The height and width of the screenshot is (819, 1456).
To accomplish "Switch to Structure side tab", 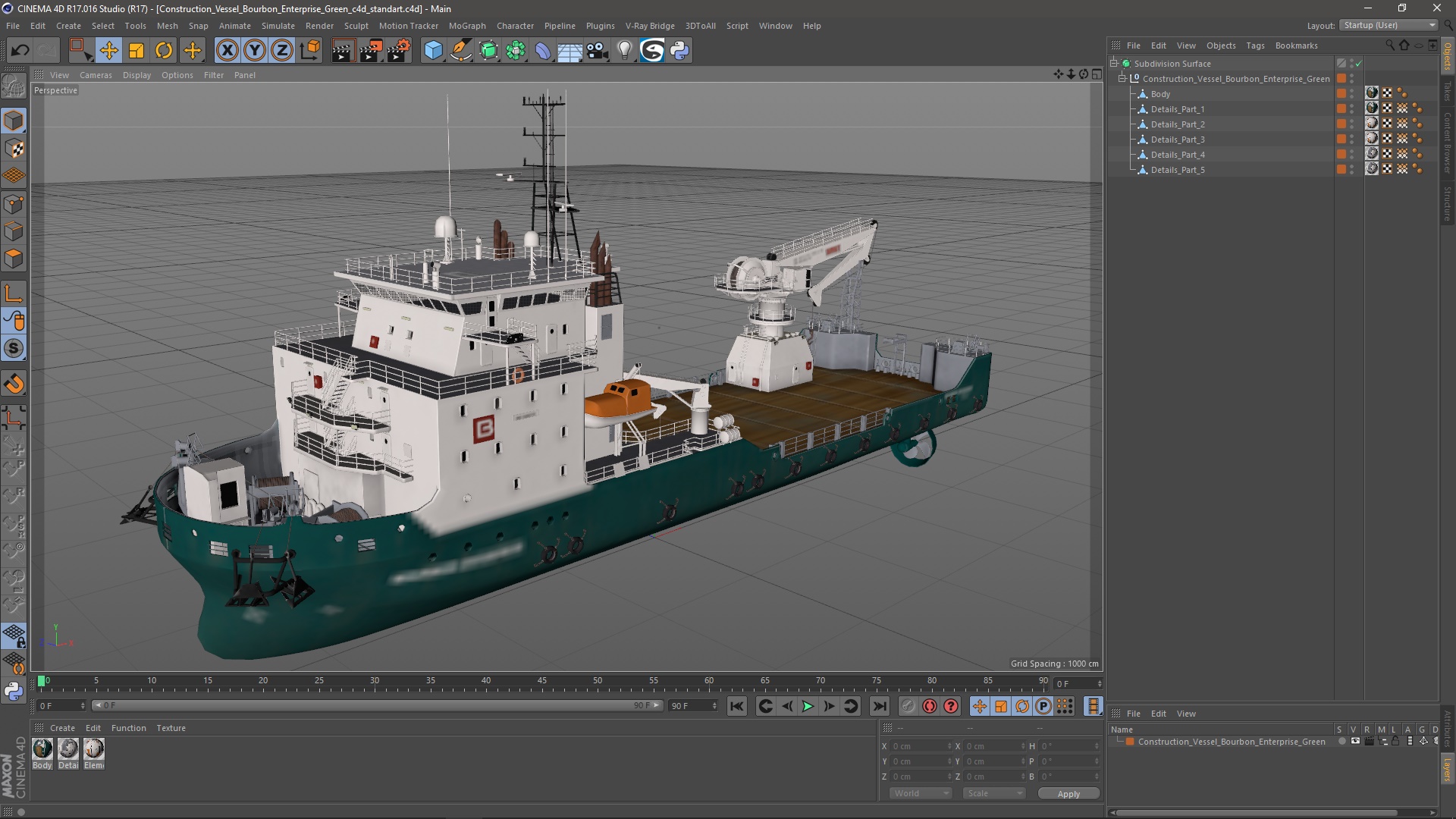I will tap(1448, 203).
